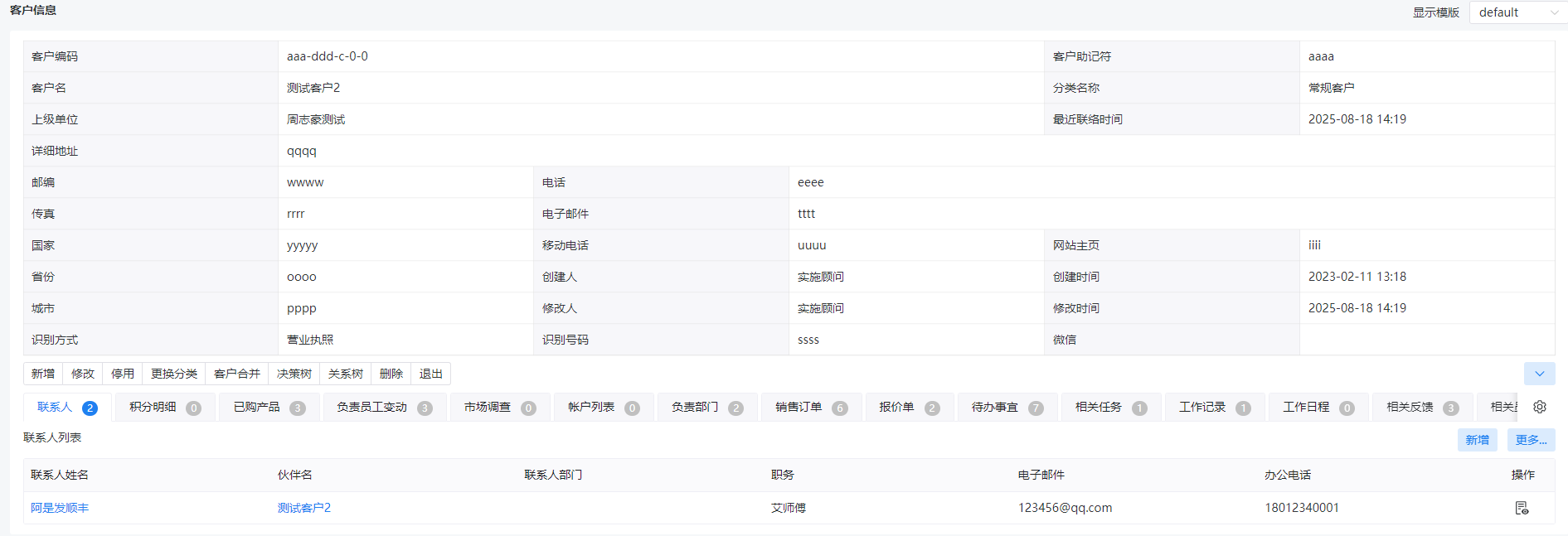Open the display template default dropdown
Viewport: 1568px width, 536px height.
click(1517, 12)
